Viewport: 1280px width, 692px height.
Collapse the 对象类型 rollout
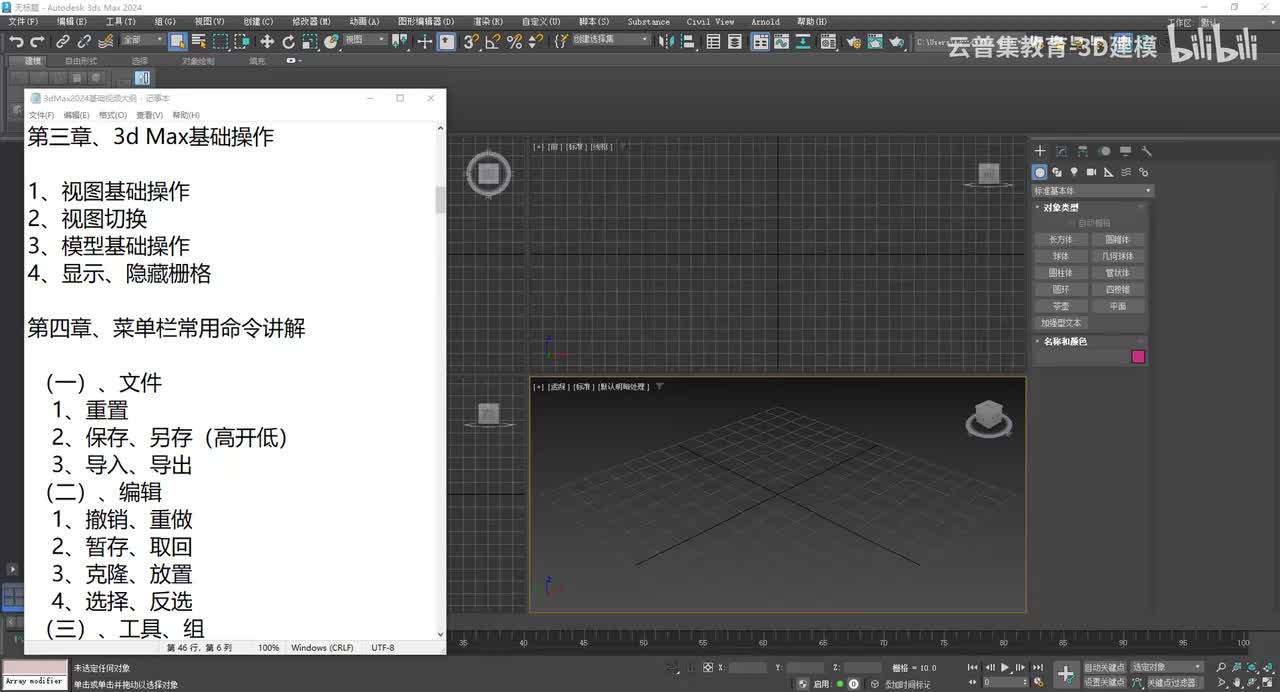point(1060,208)
